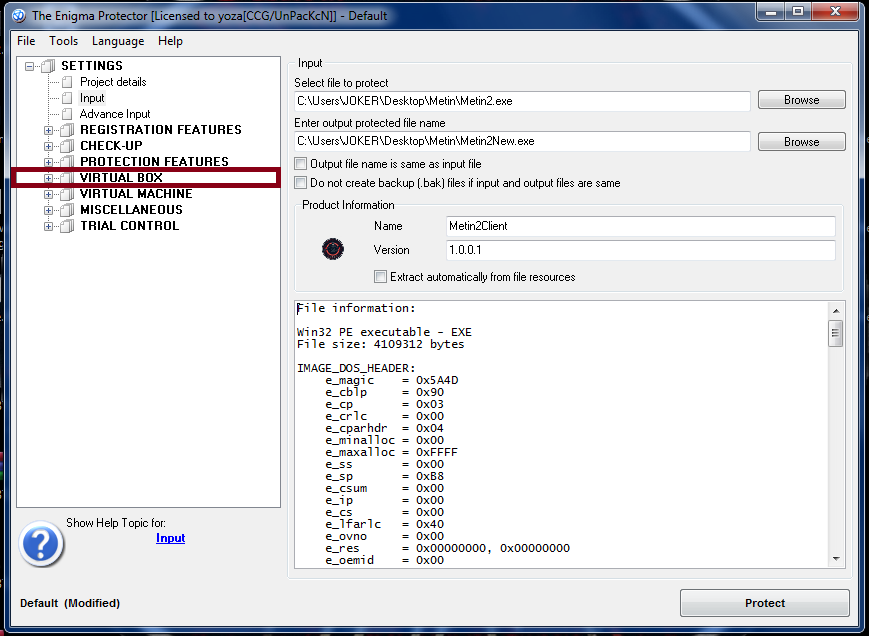Select REGISTRATION FEATURES in the tree

click(x=161, y=130)
